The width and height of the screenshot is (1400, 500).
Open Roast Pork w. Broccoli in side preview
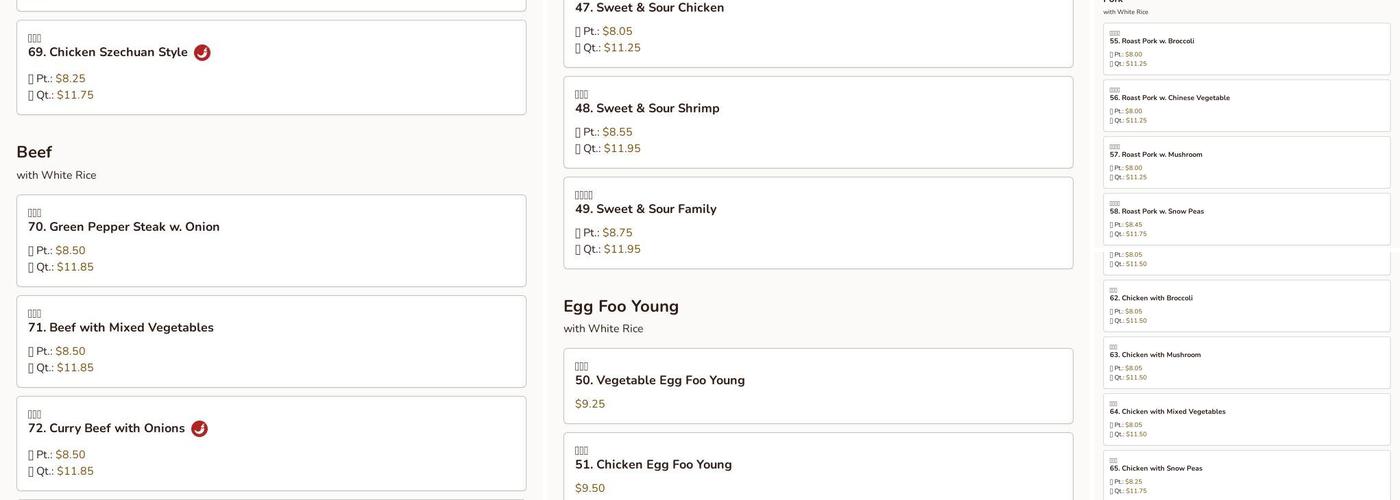pyautogui.click(x=1152, y=41)
